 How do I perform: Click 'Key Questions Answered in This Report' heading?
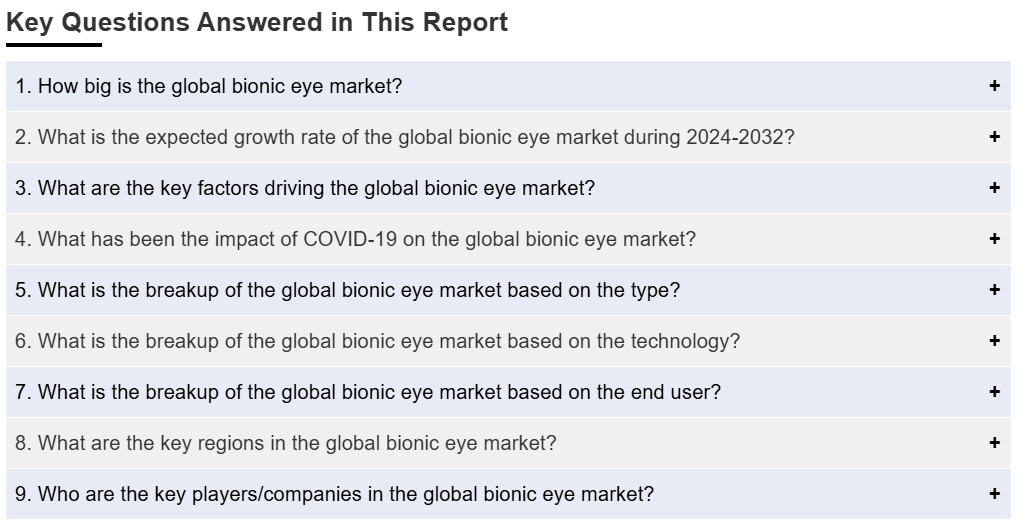click(x=257, y=23)
